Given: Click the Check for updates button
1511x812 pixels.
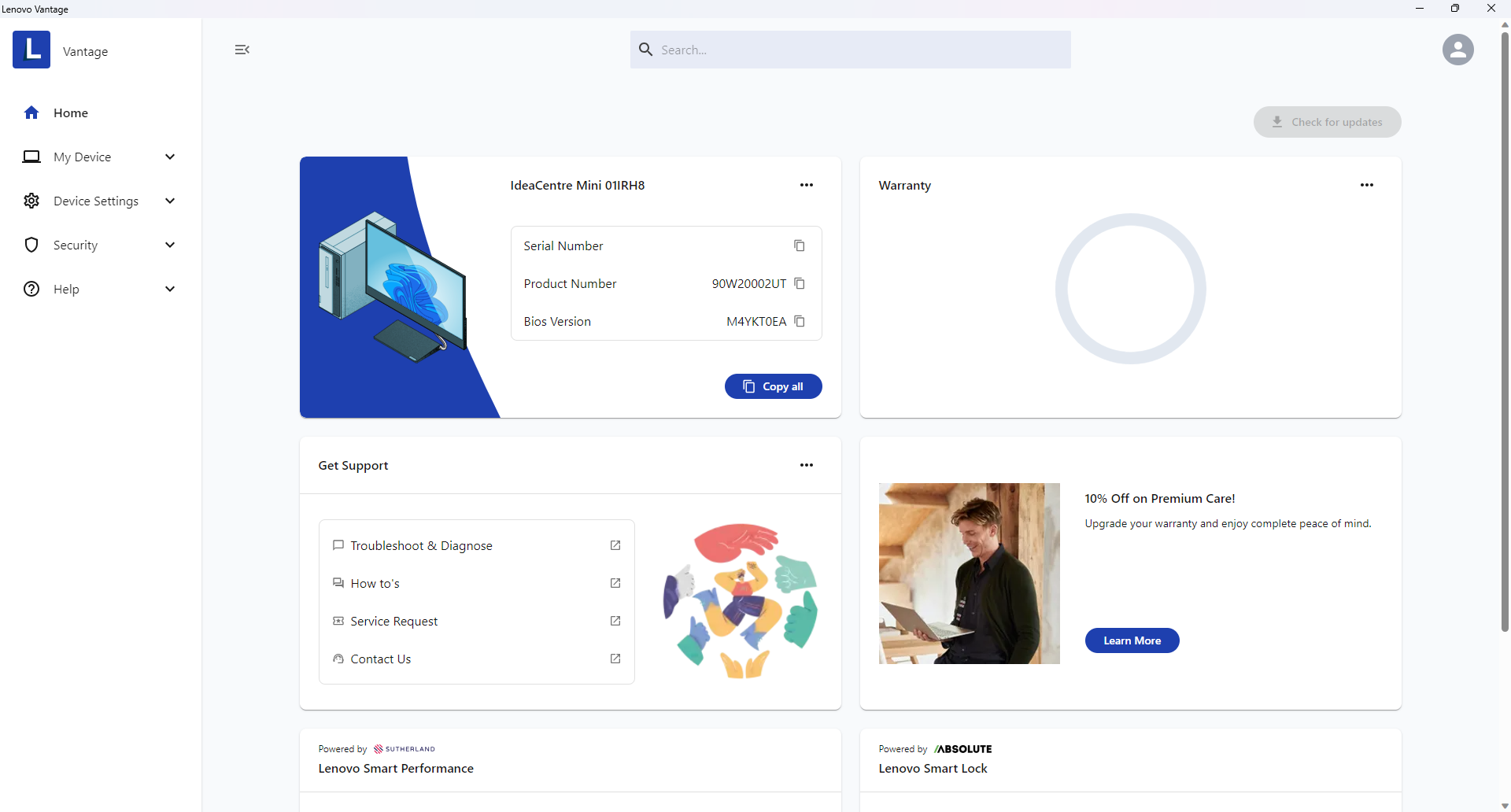Looking at the screenshot, I should click(x=1327, y=122).
